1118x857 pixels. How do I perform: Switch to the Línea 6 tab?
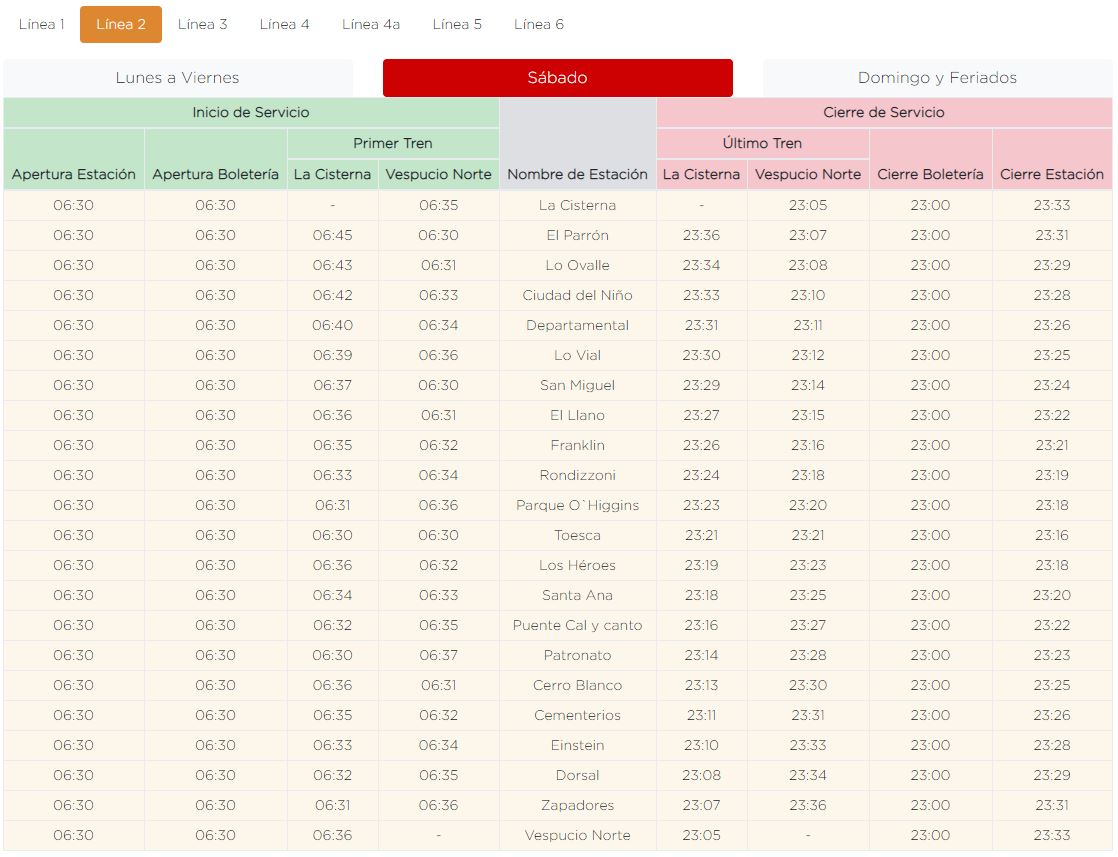(539, 24)
